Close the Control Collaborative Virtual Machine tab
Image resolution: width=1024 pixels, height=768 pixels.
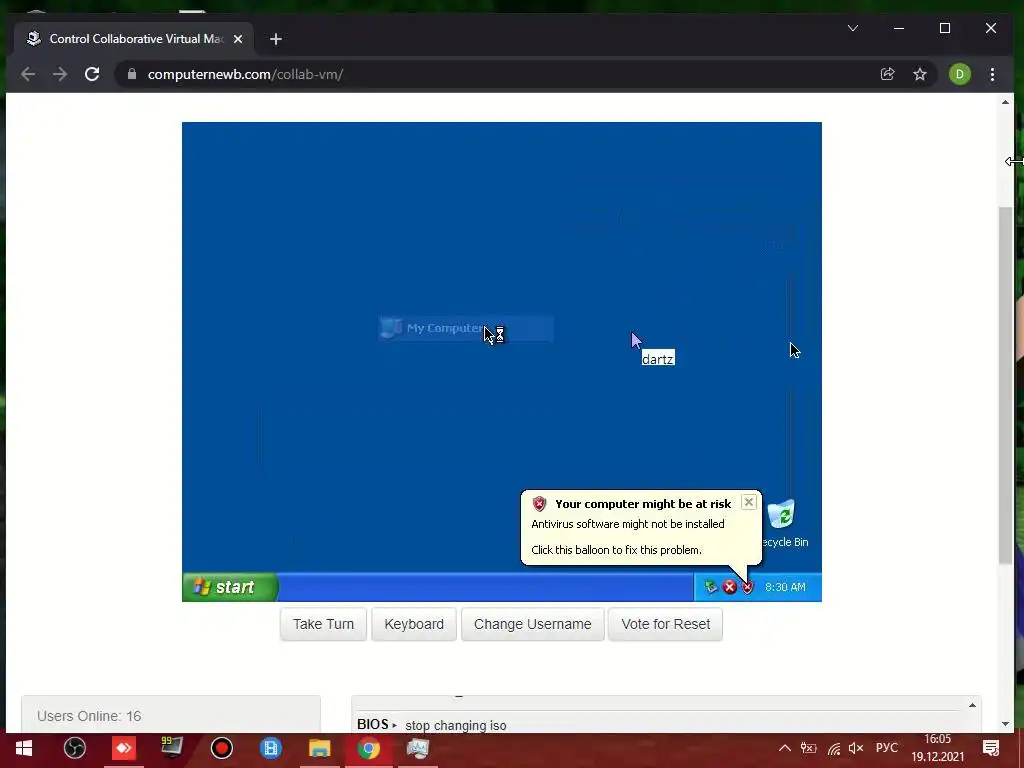pyautogui.click(x=238, y=39)
